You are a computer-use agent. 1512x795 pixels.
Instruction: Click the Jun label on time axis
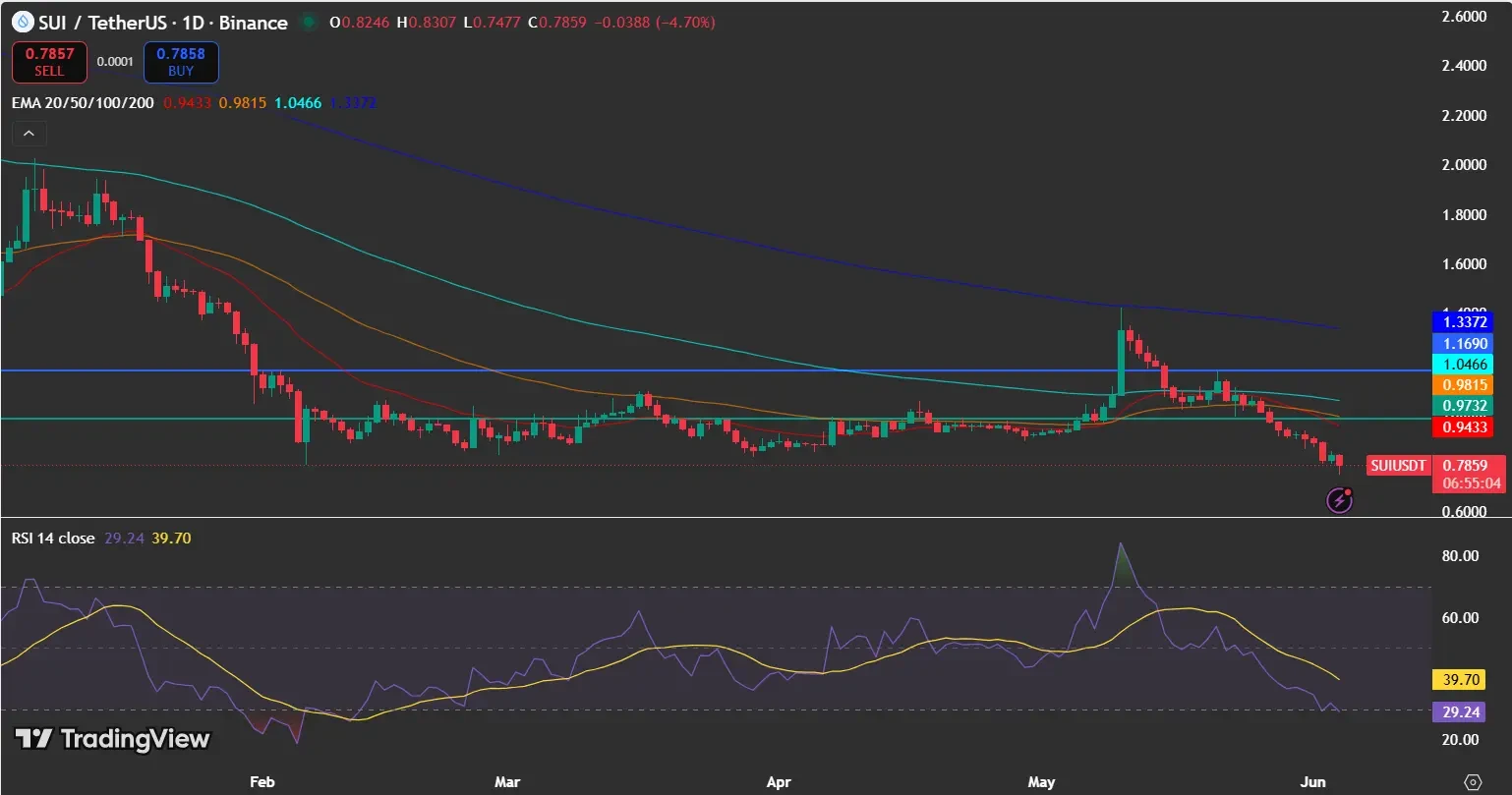pyautogui.click(x=1313, y=782)
